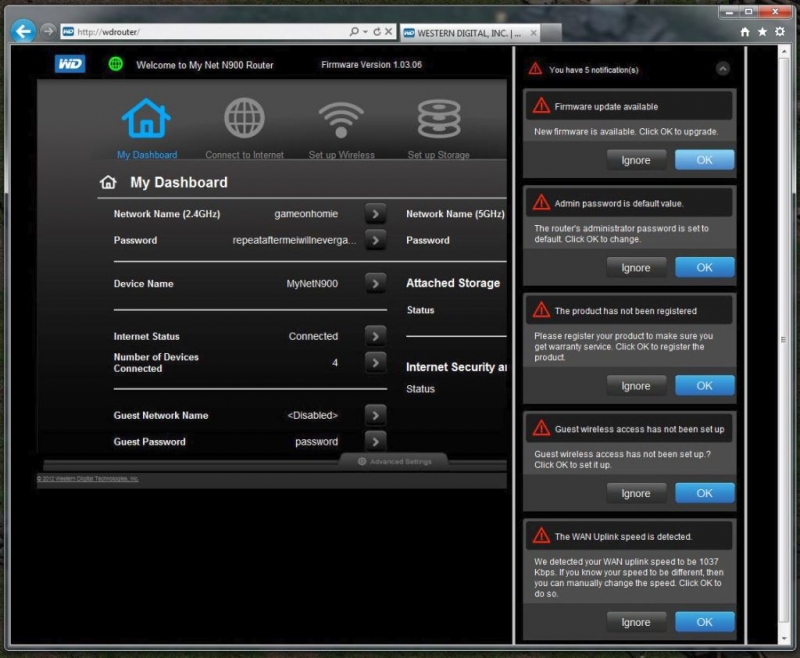
Task: Open the browser favorites star icon
Action: (762, 32)
